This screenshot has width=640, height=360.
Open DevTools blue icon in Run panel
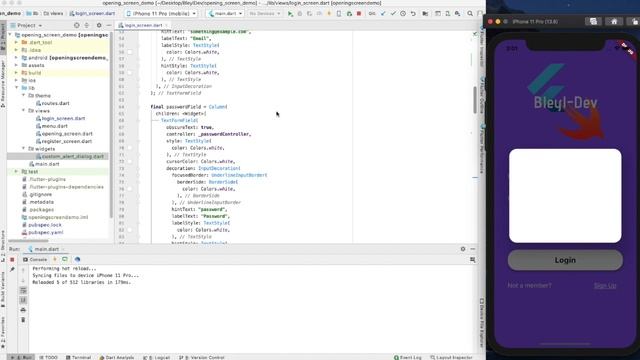tap(77, 260)
